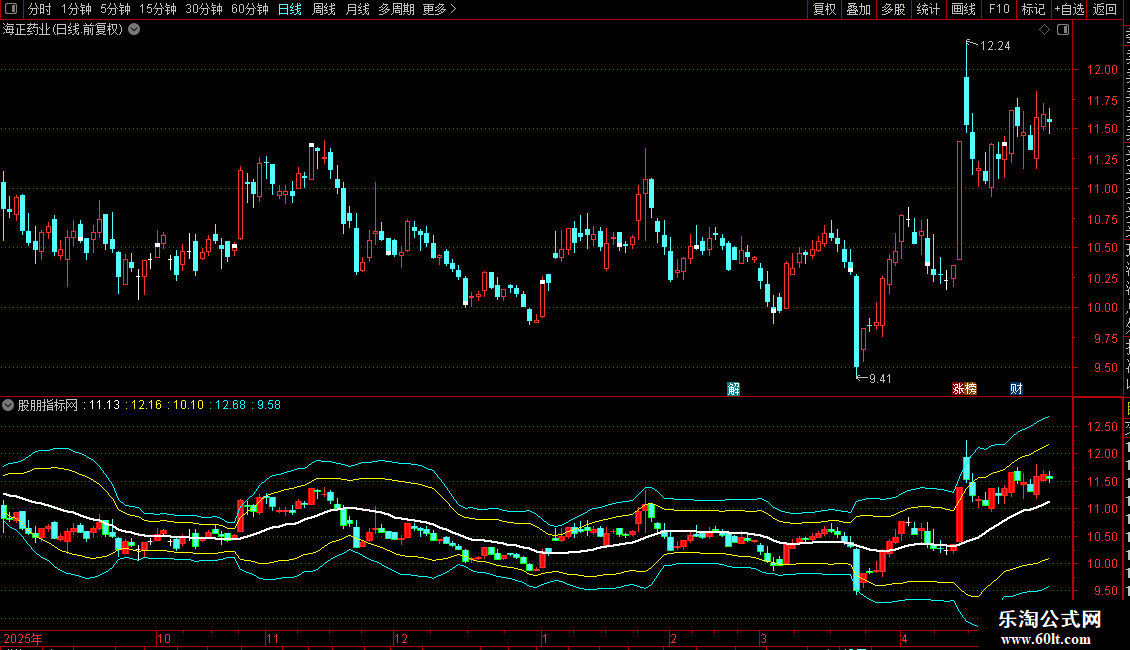Open 多周期 multi-period view
The image size is (1130, 650).
tap(396, 9)
